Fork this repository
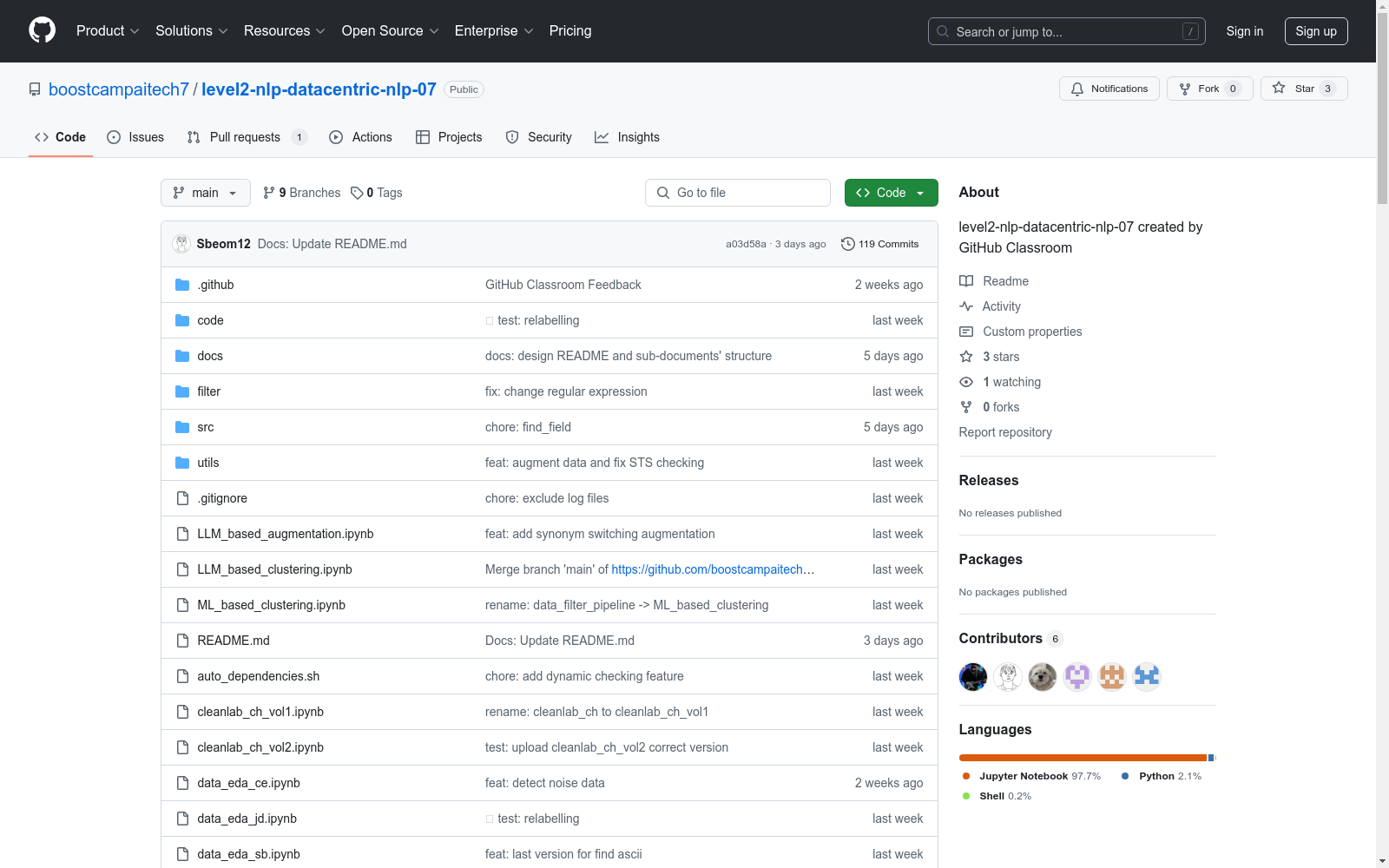Screen dimensions: 1389x868 coord(1209,89)
